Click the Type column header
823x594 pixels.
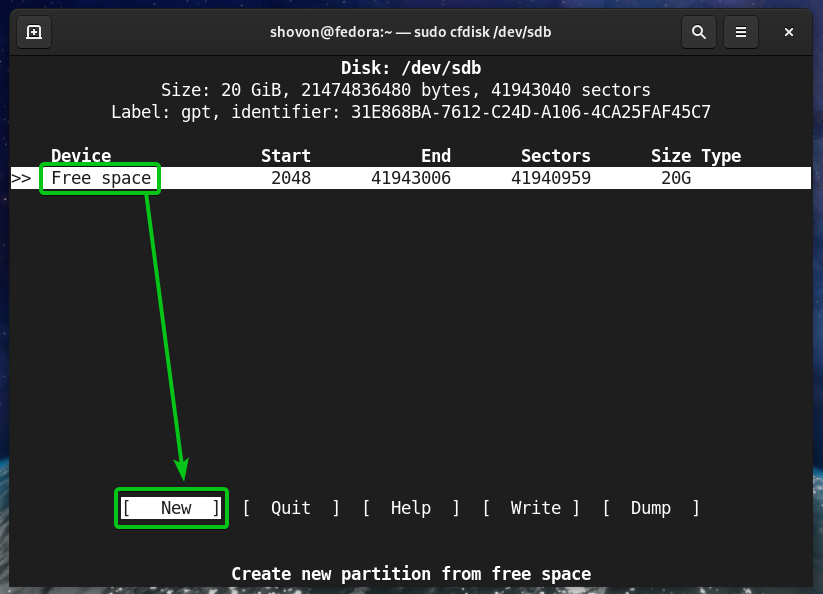[721, 156]
